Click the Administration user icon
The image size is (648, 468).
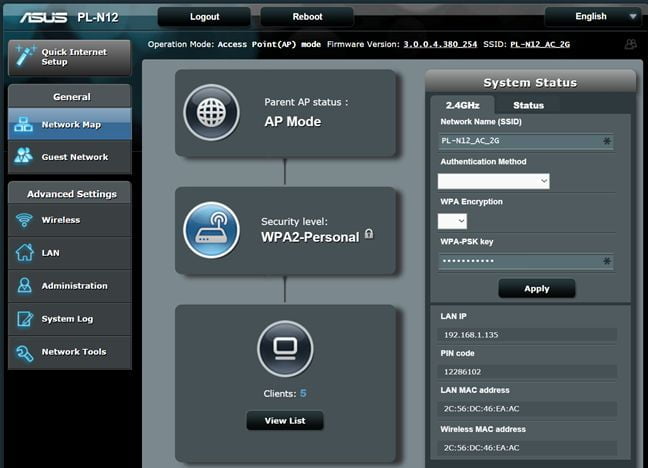coord(24,286)
